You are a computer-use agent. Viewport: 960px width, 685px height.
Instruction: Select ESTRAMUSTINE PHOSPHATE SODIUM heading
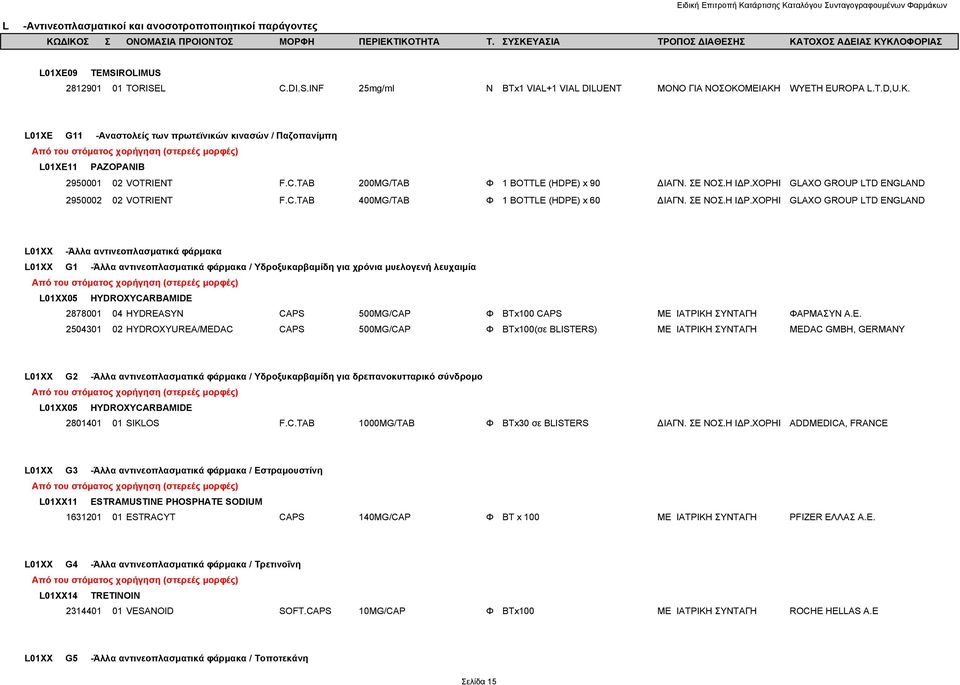pos(176,501)
